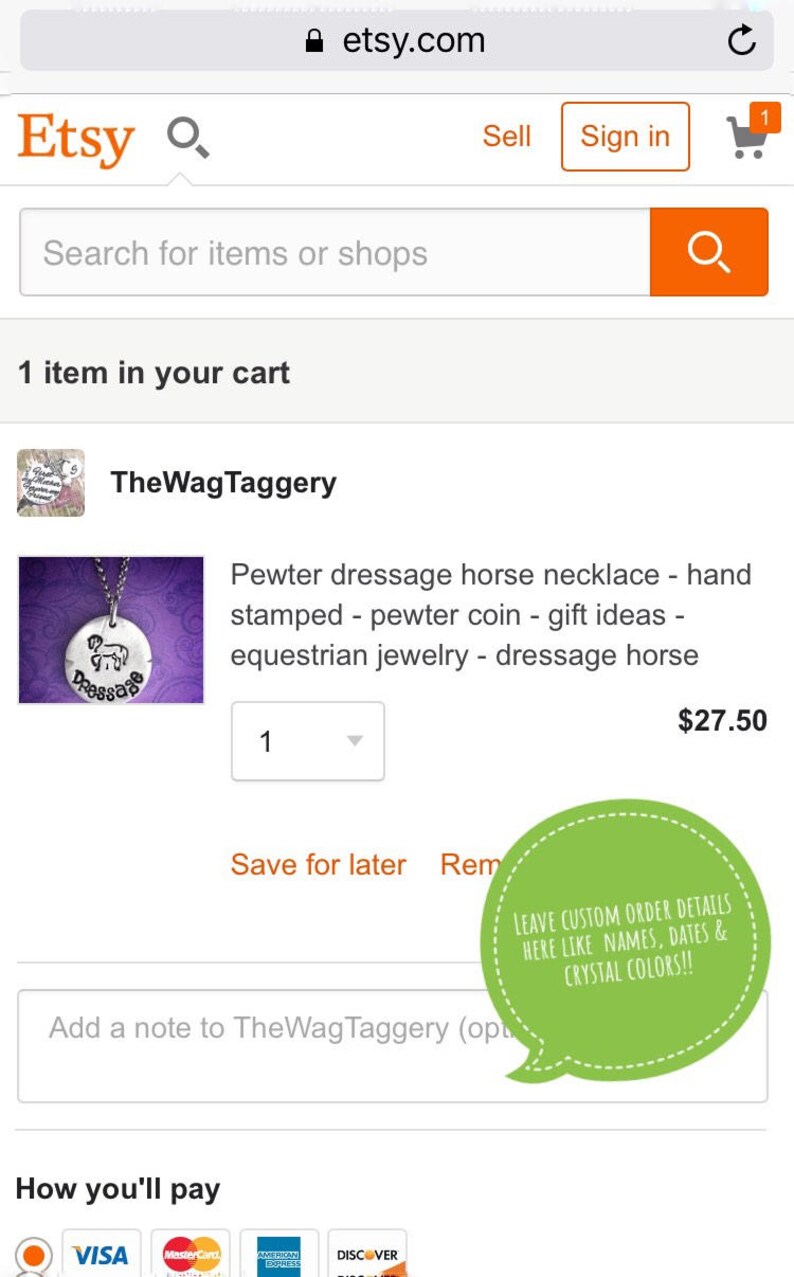The height and width of the screenshot is (1277, 794).
Task: Click the Visa card icon
Action: click(101, 1253)
